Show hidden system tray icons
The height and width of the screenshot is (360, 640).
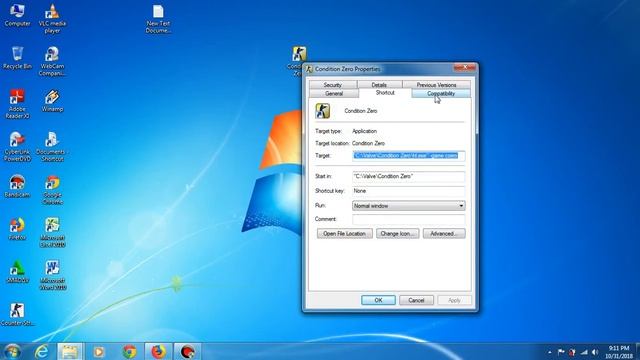click(x=550, y=352)
